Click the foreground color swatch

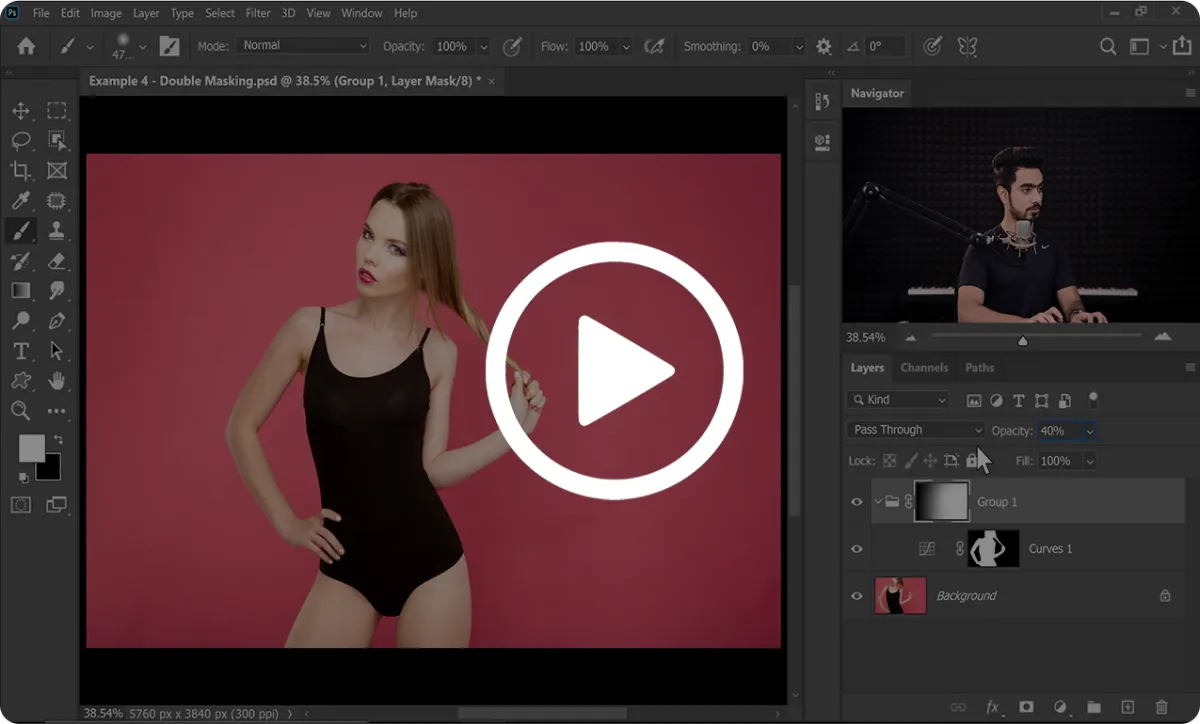(x=32, y=448)
